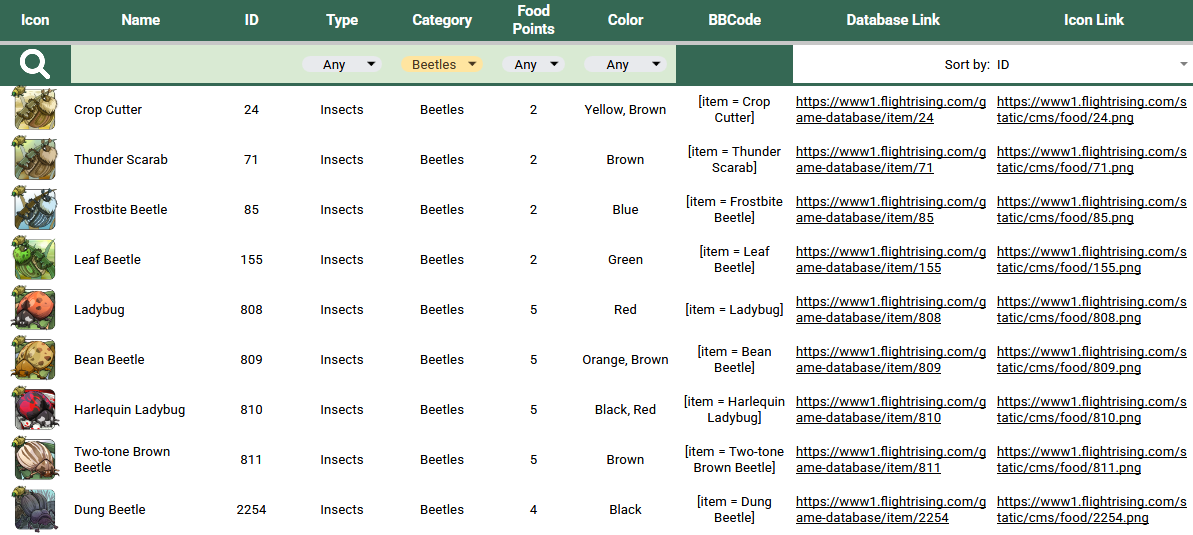This screenshot has height=535, width=1193.
Task: Select the name cell 'Crop Cutter'
Action: pos(108,110)
